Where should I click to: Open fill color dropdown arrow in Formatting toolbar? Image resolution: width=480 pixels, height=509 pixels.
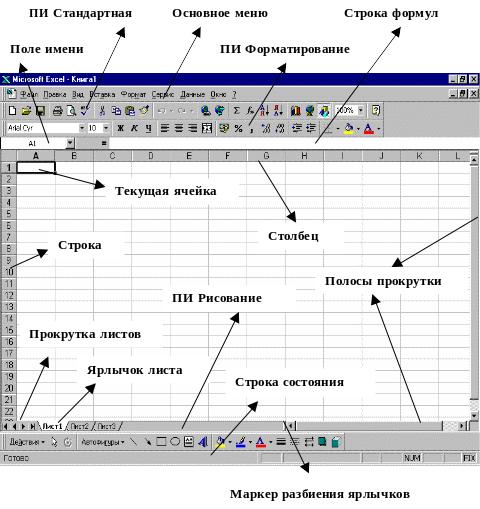click(358, 128)
